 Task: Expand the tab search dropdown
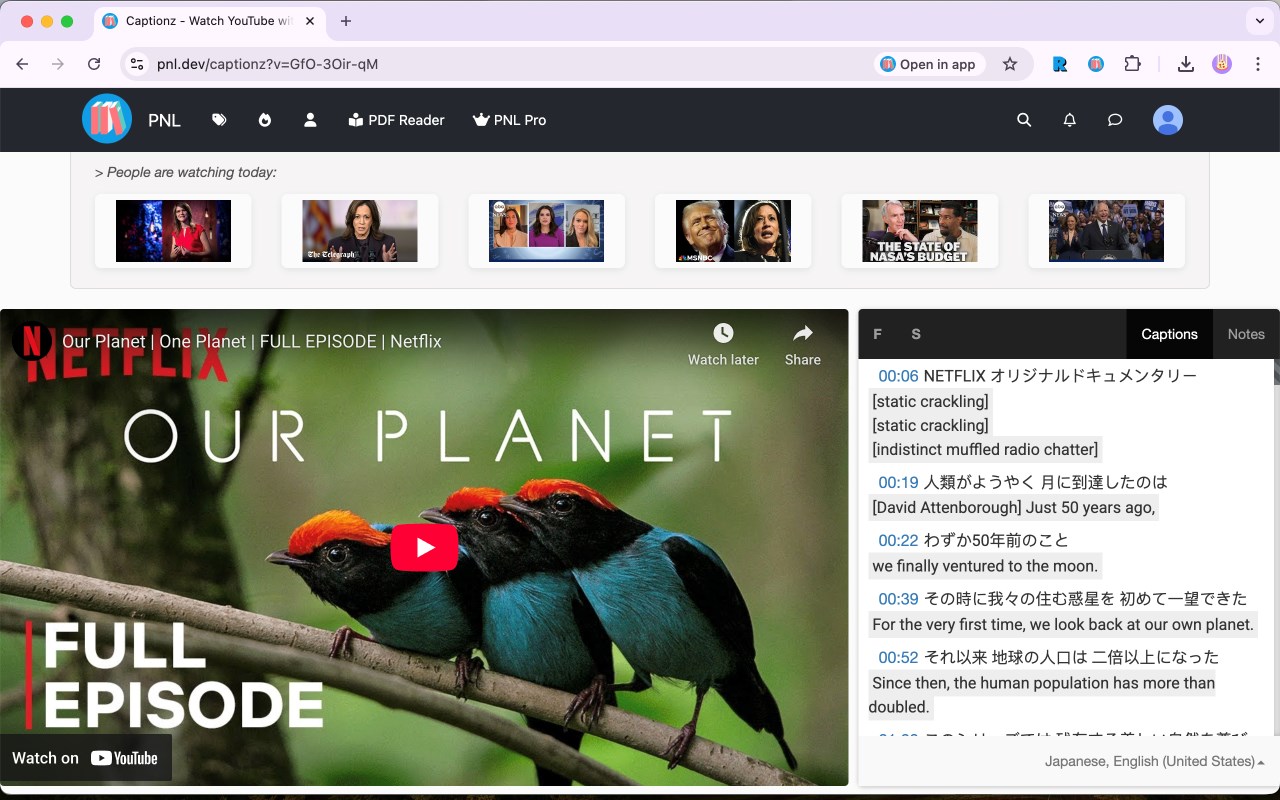[x=1259, y=21]
